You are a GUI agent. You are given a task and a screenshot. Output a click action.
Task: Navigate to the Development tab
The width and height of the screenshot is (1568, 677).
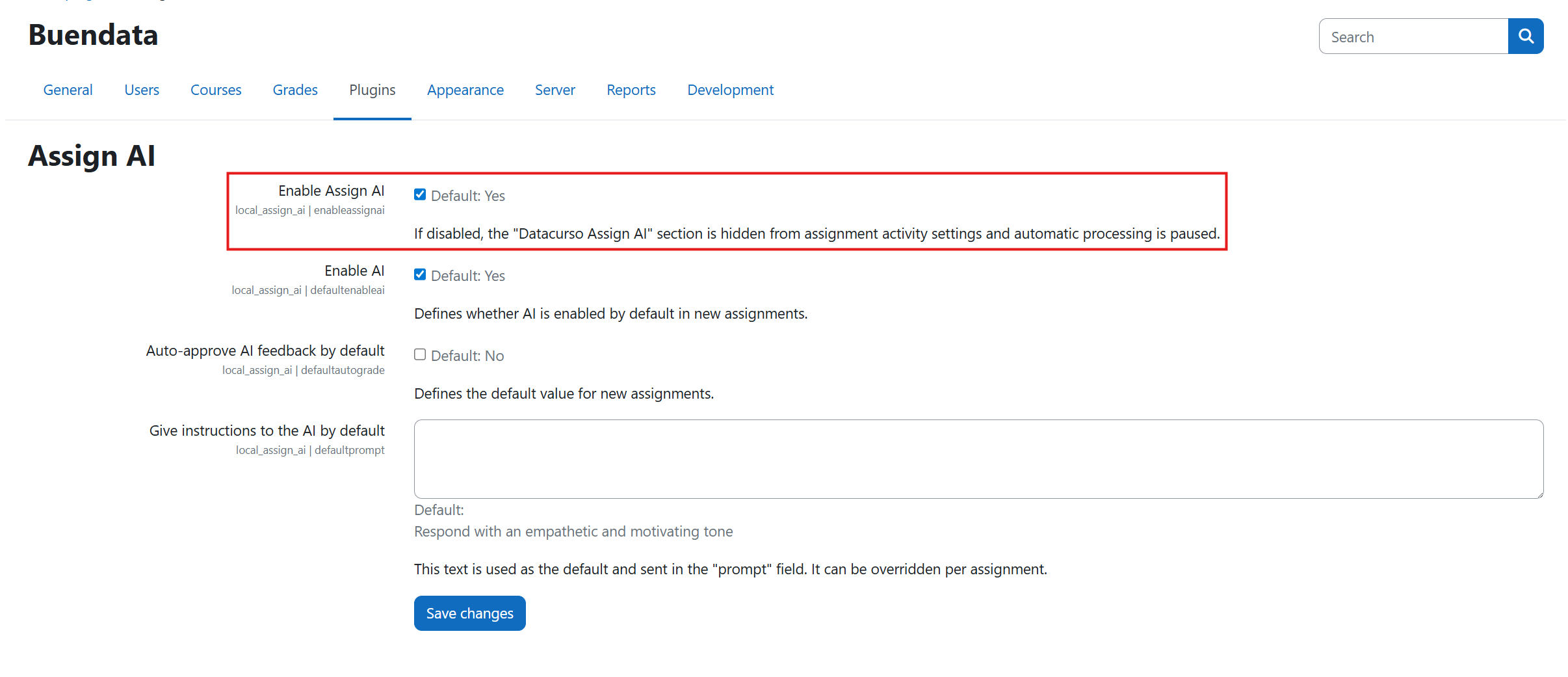pos(730,90)
